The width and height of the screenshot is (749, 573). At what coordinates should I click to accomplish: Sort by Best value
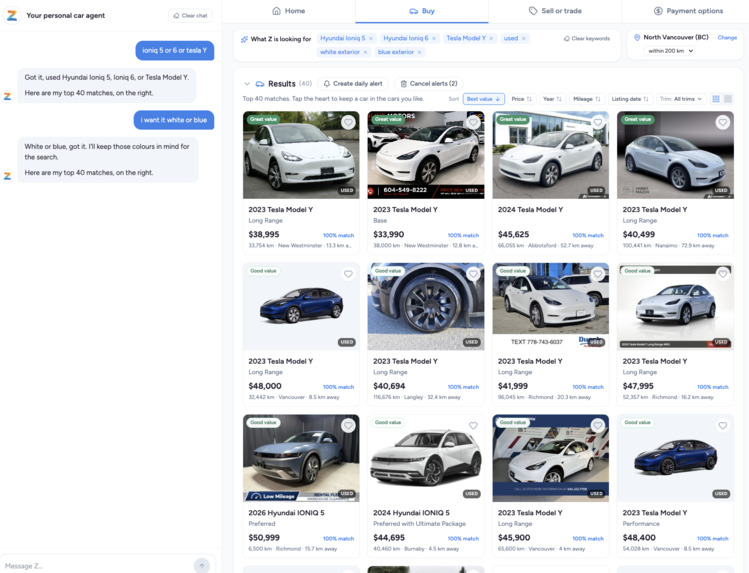point(483,99)
